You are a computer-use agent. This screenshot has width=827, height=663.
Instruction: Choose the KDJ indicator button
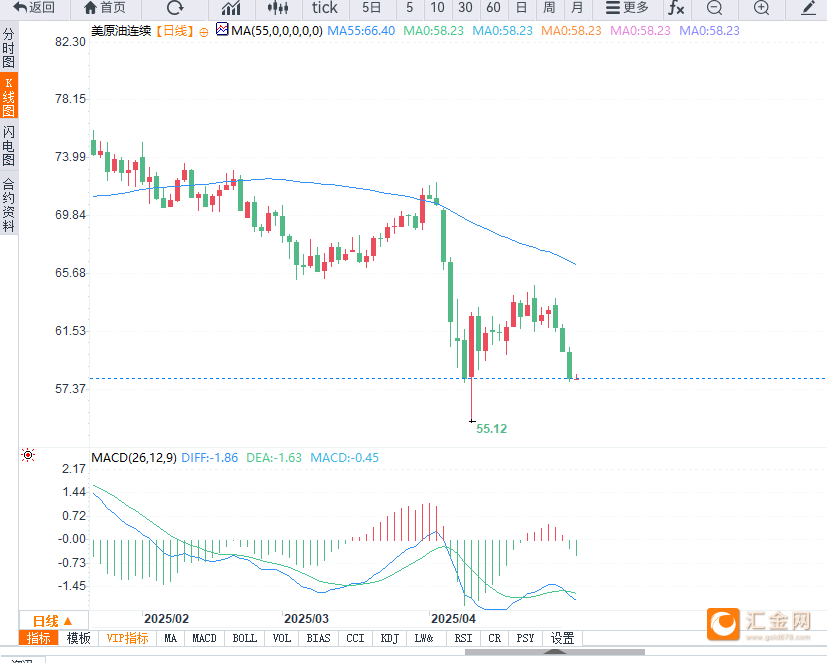pyautogui.click(x=389, y=638)
